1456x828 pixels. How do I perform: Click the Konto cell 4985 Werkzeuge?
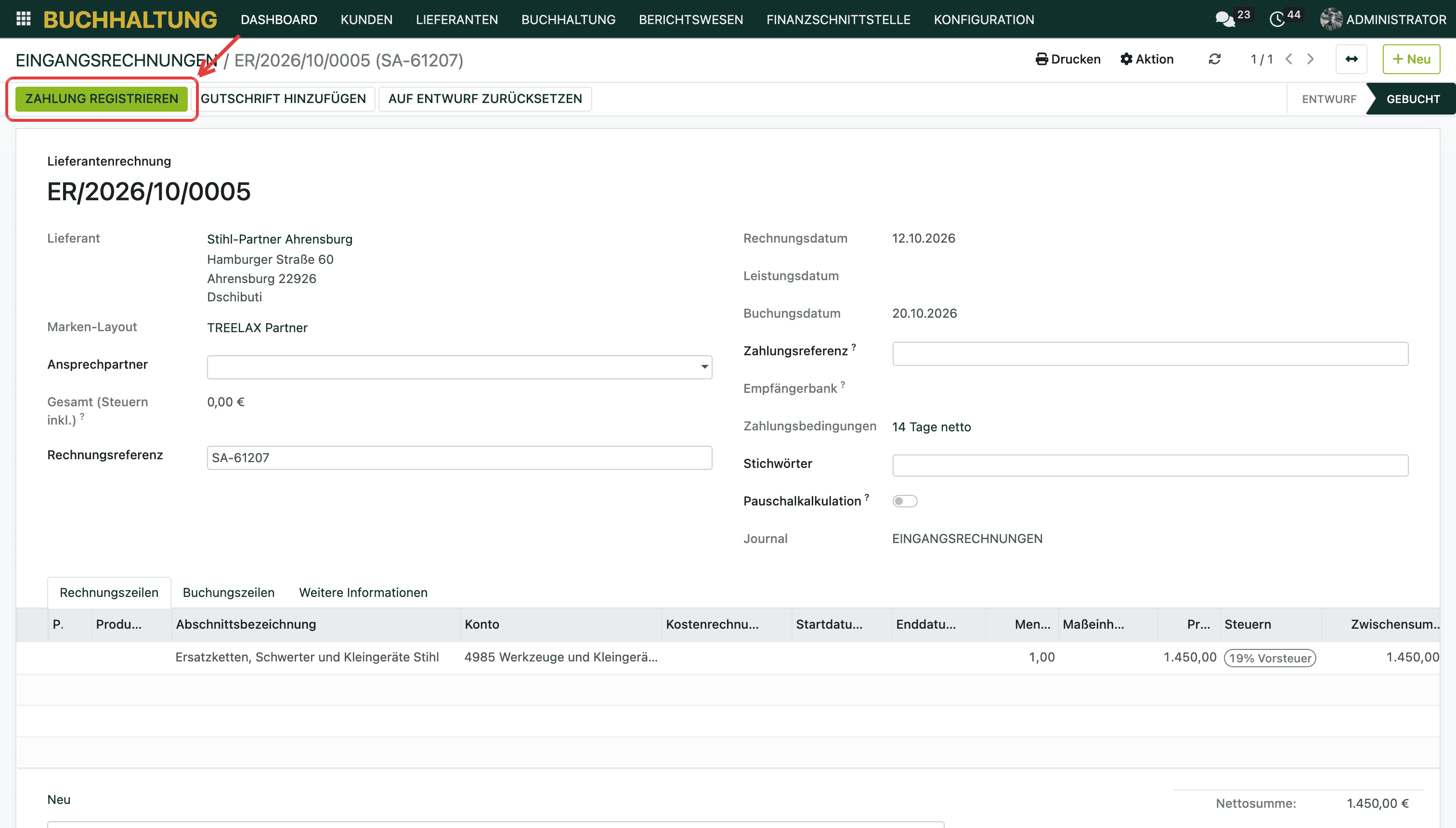pyautogui.click(x=561, y=657)
